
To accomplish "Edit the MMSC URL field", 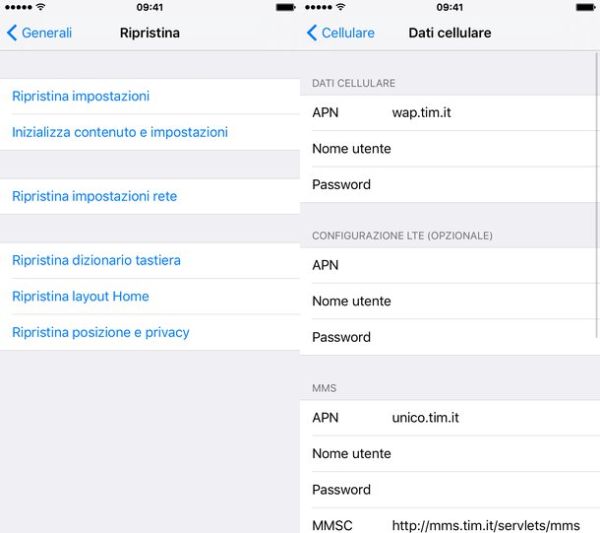I will (x=450, y=521).
